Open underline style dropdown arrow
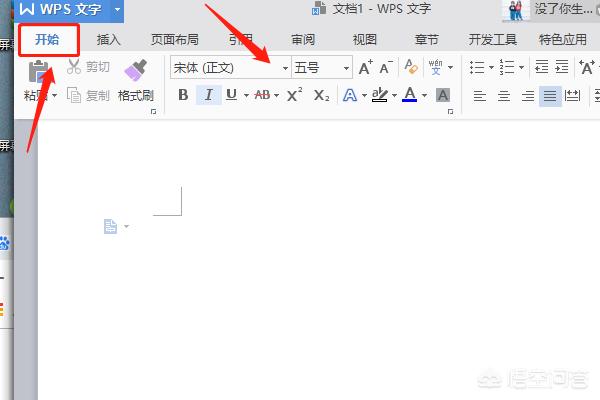This screenshot has height=400, width=600. 246,95
